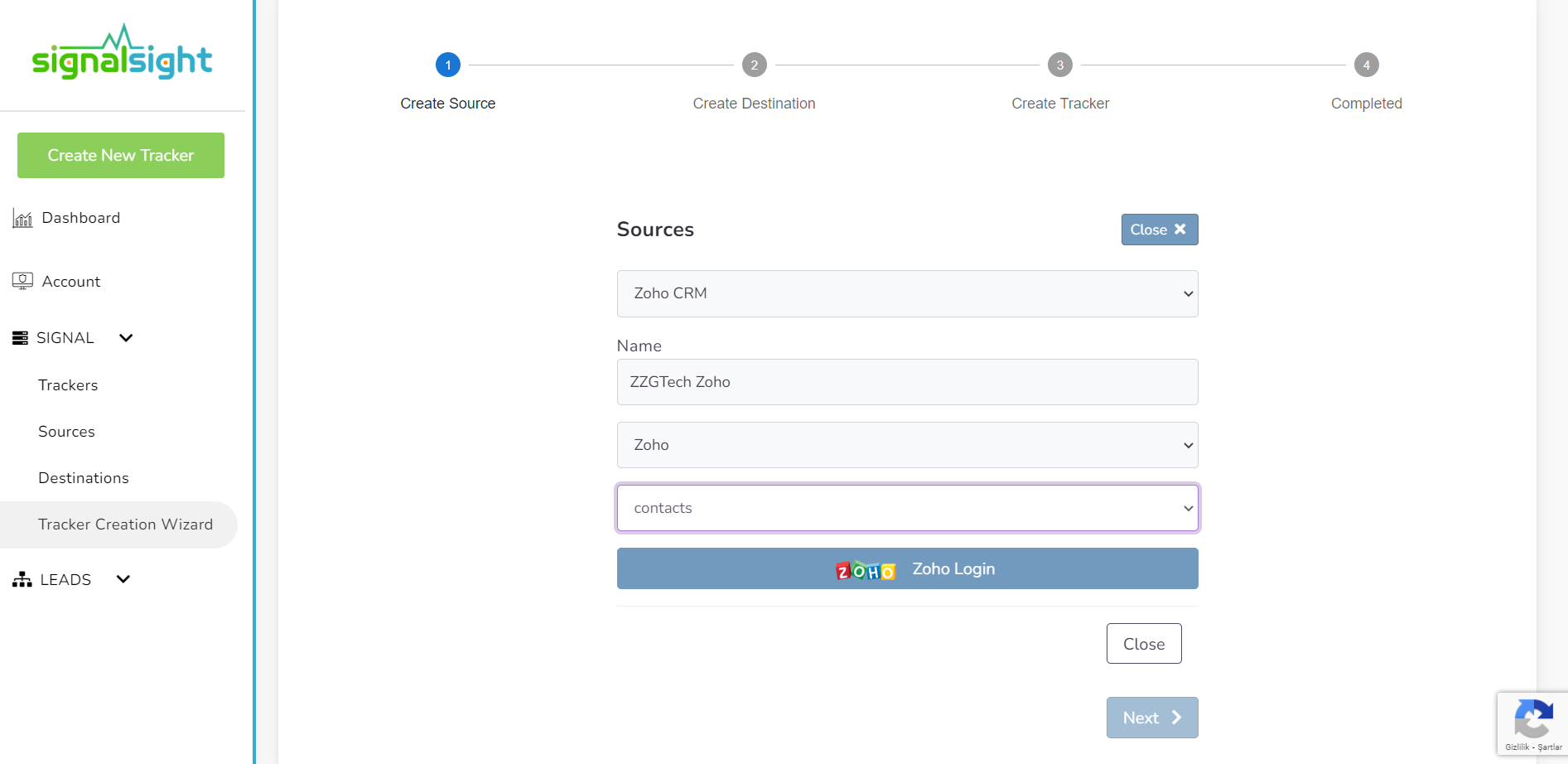Click the Create Source step label
This screenshot has height=764, width=1568.
point(448,104)
